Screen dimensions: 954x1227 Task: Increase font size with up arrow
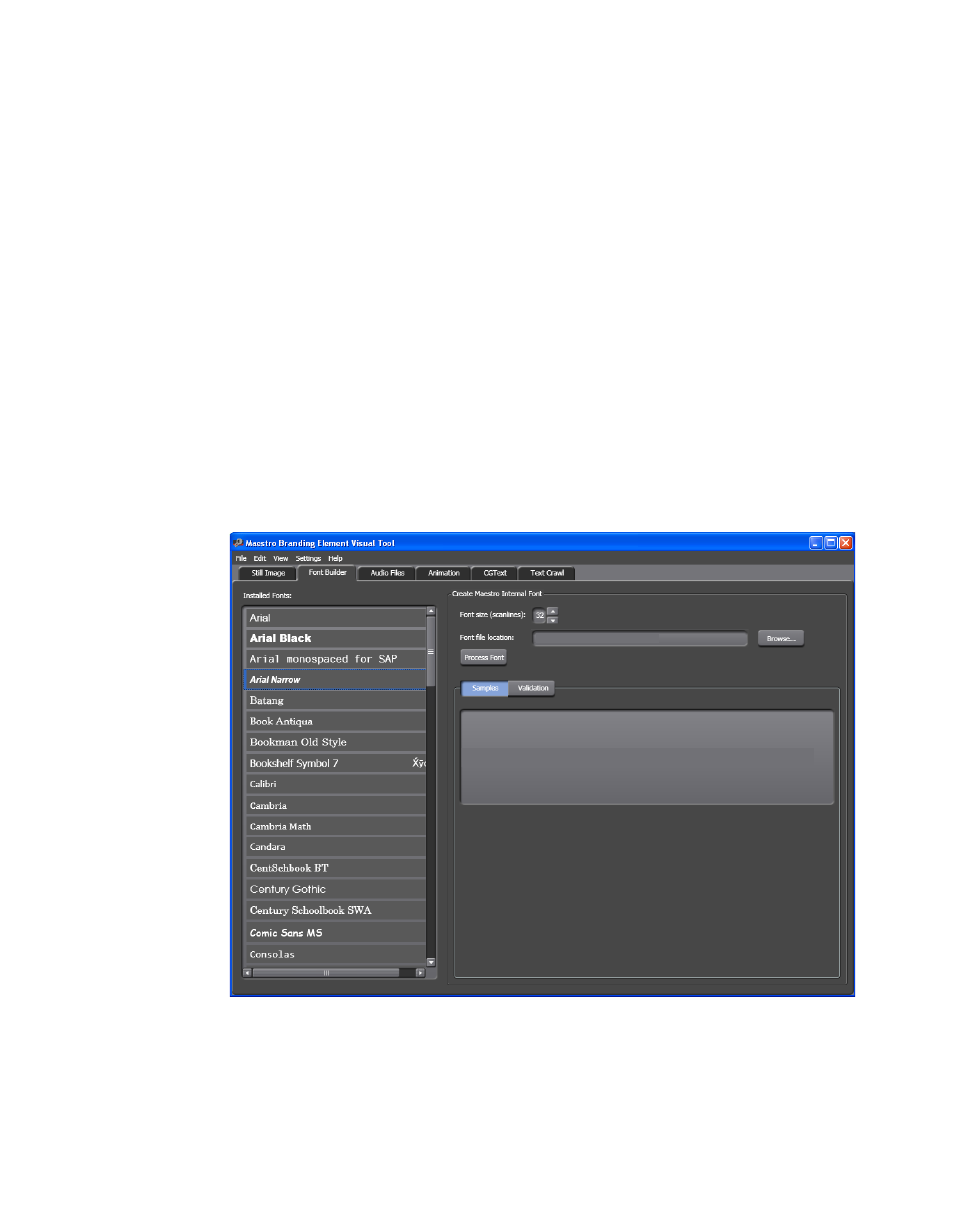[x=552, y=611]
